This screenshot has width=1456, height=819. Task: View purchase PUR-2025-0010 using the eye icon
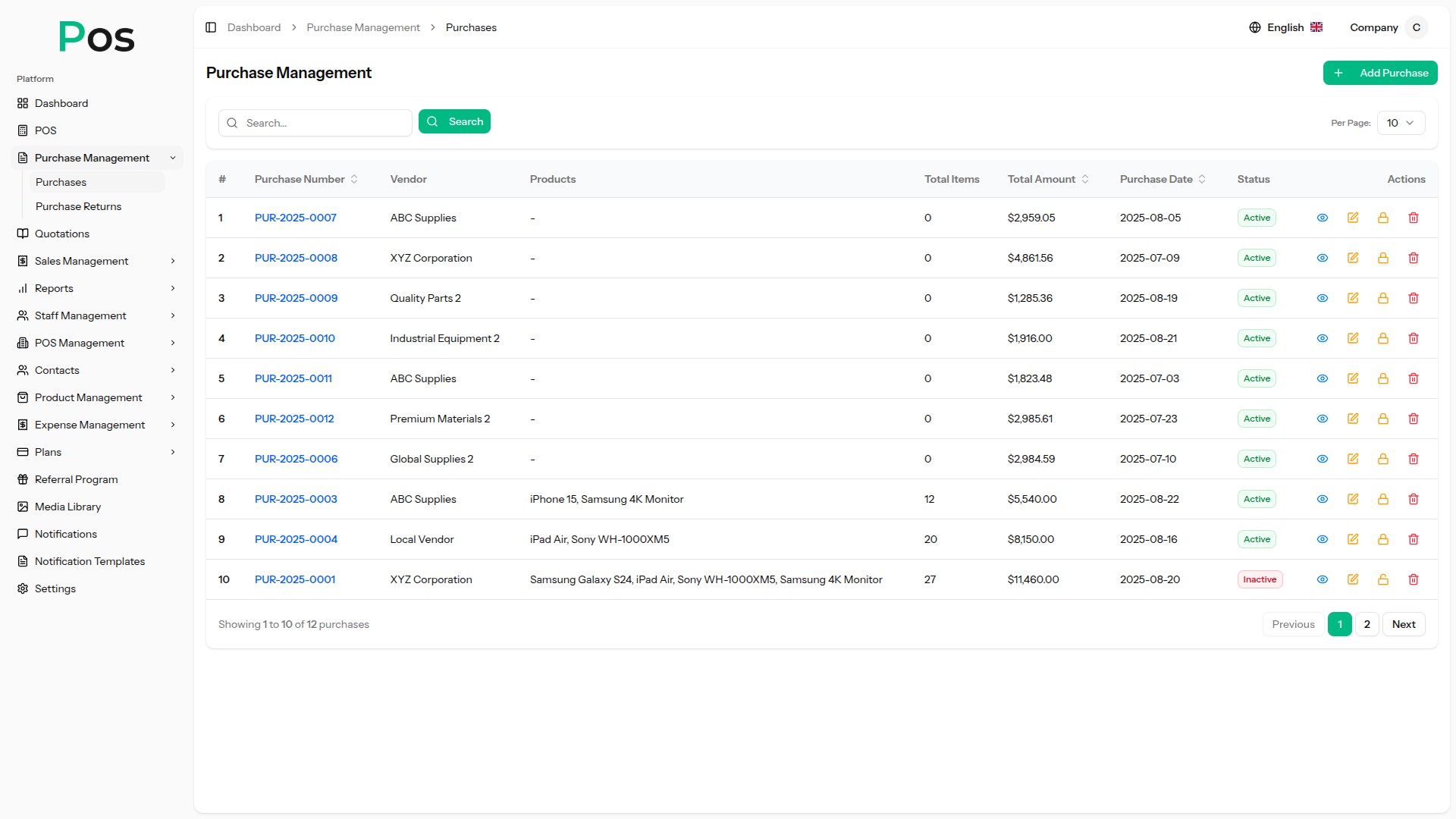click(1323, 338)
